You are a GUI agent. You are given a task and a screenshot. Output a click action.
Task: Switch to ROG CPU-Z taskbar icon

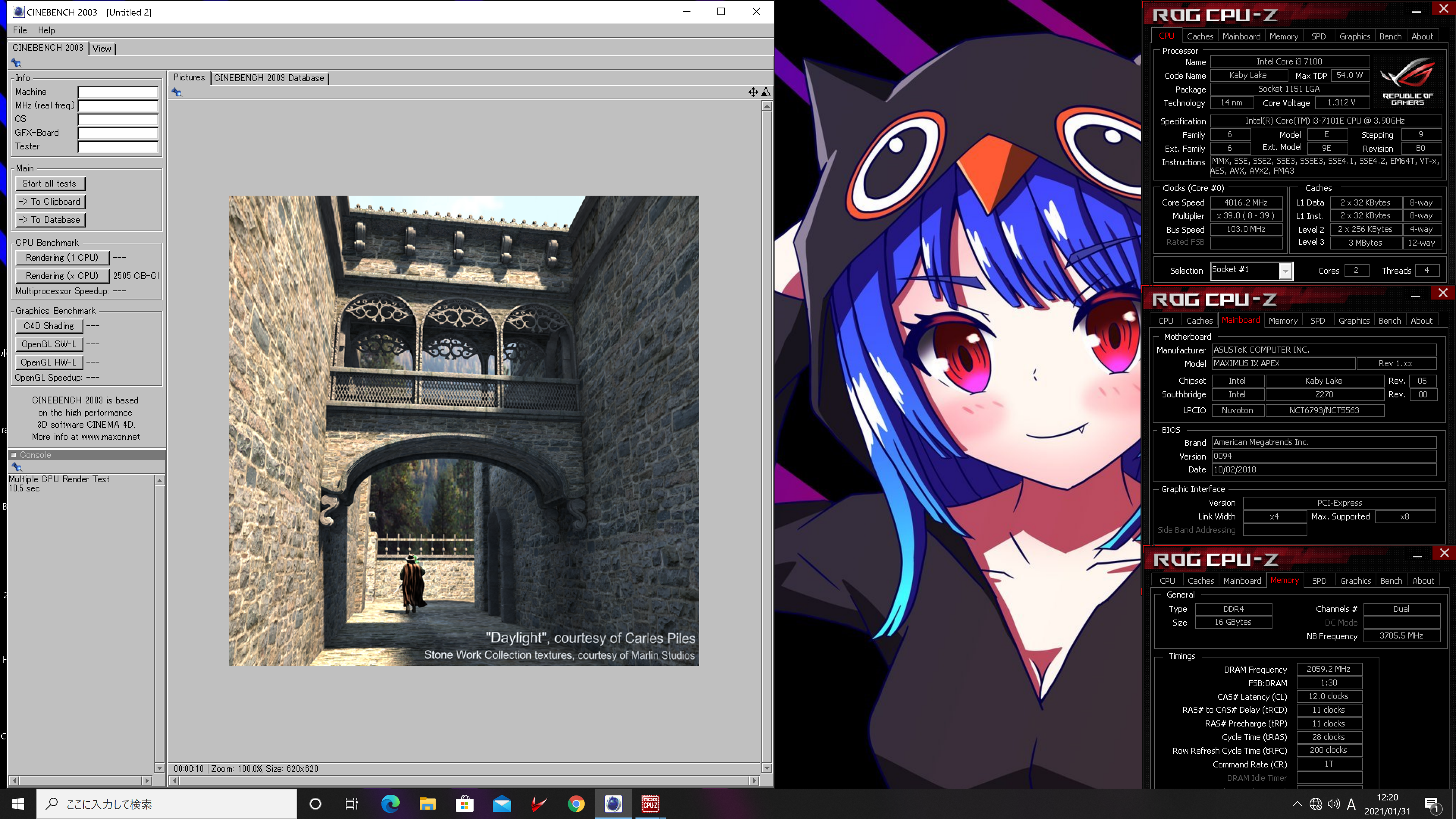[x=650, y=804]
